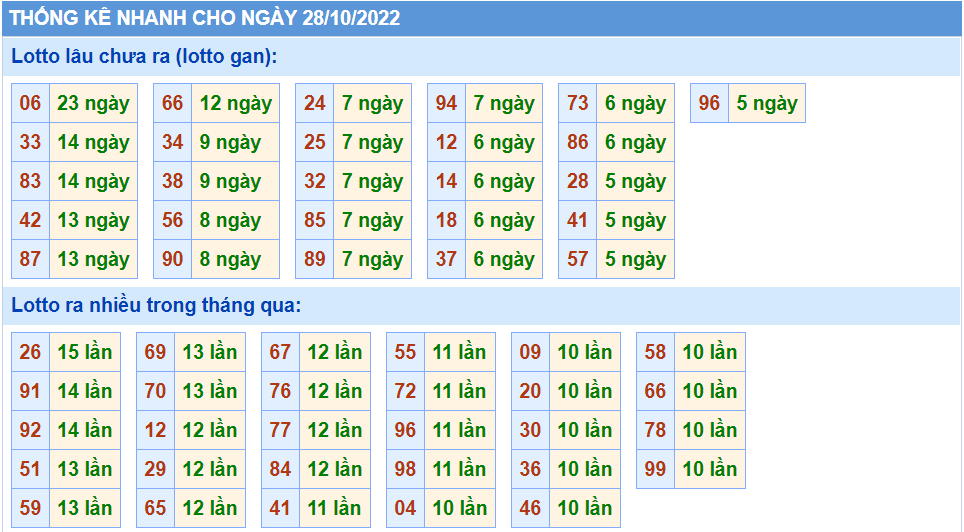The image size is (964, 532).
Task: Select the '5 ngày' cell beside number 41
Action: tap(635, 220)
